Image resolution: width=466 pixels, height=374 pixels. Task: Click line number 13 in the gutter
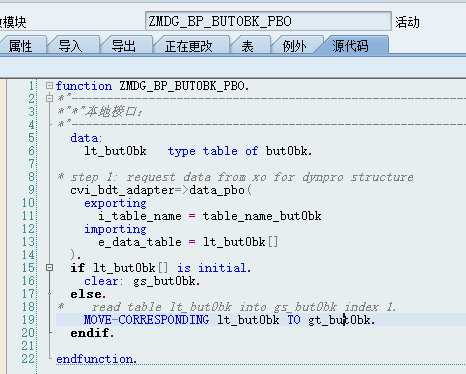point(28,242)
